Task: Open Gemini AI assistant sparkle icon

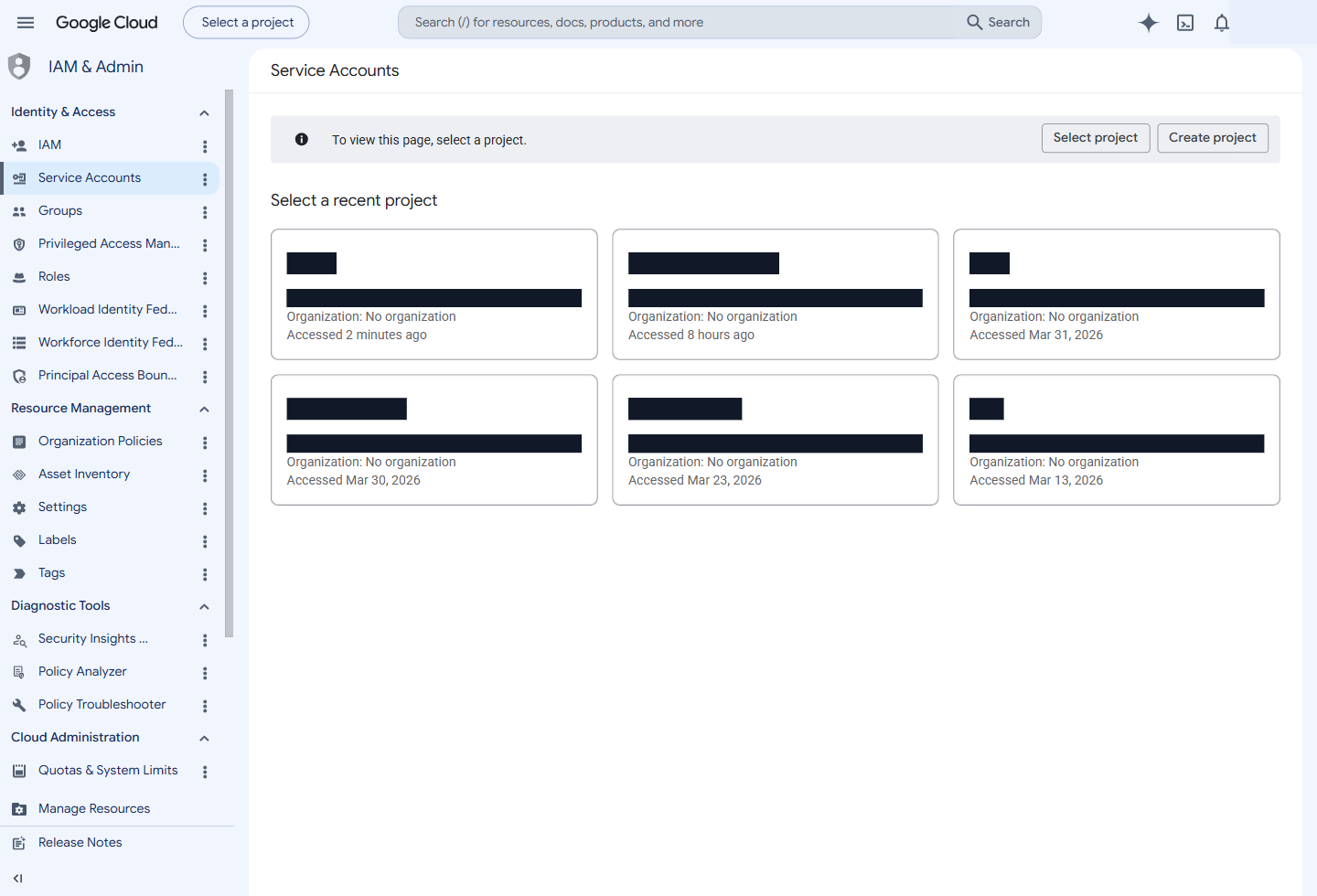Action: click(1149, 23)
